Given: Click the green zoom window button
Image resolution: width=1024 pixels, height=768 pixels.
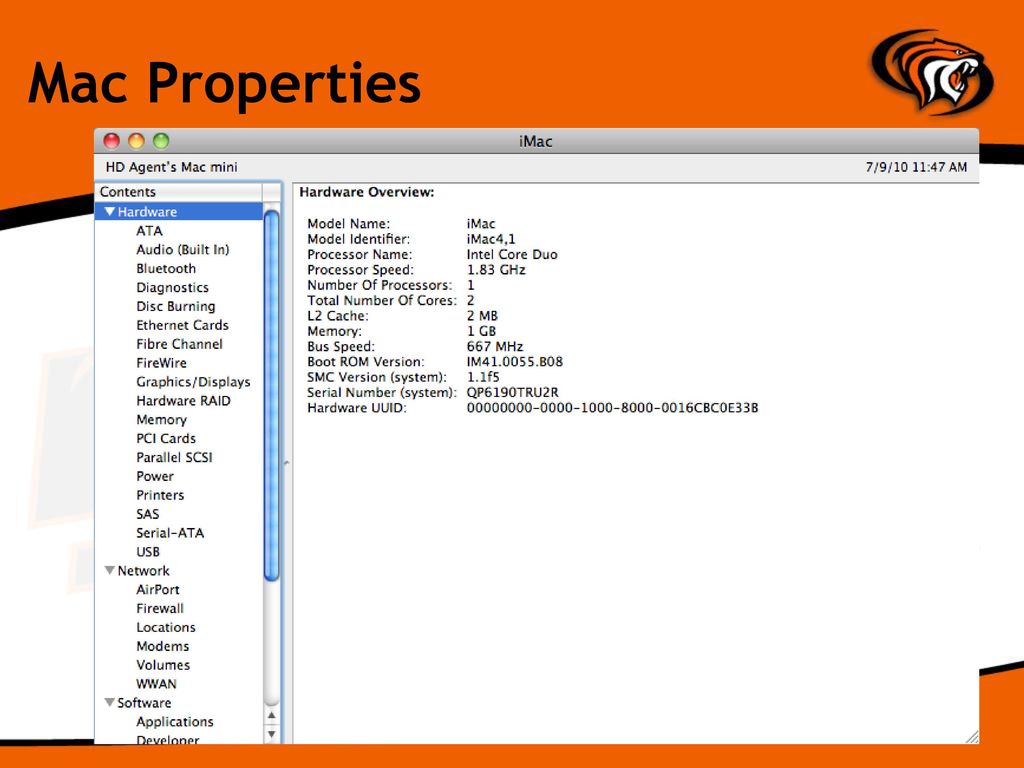Looking at the screenshot, I should (x=161, y=140).
